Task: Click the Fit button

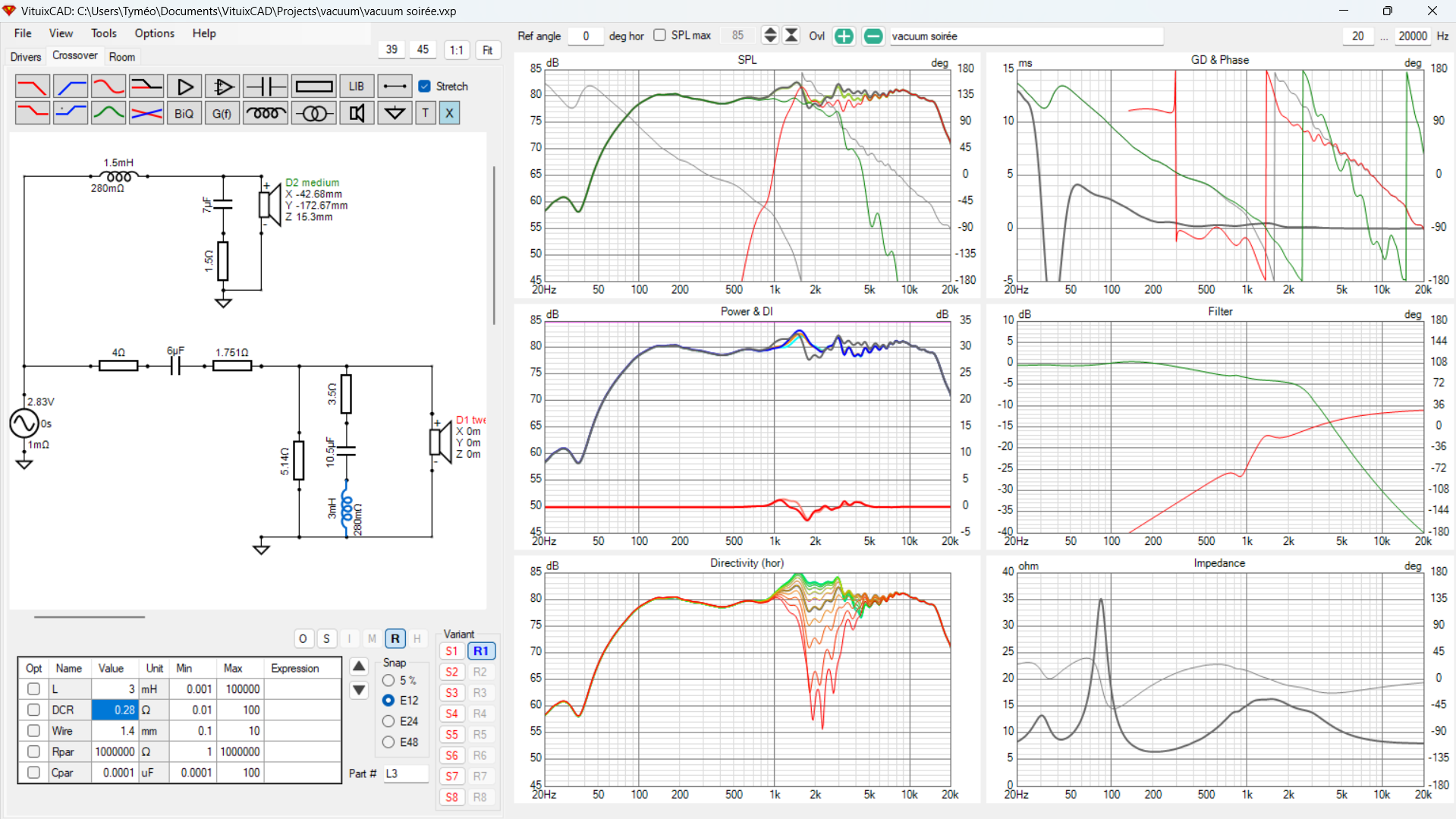Action: click(488, 50)
